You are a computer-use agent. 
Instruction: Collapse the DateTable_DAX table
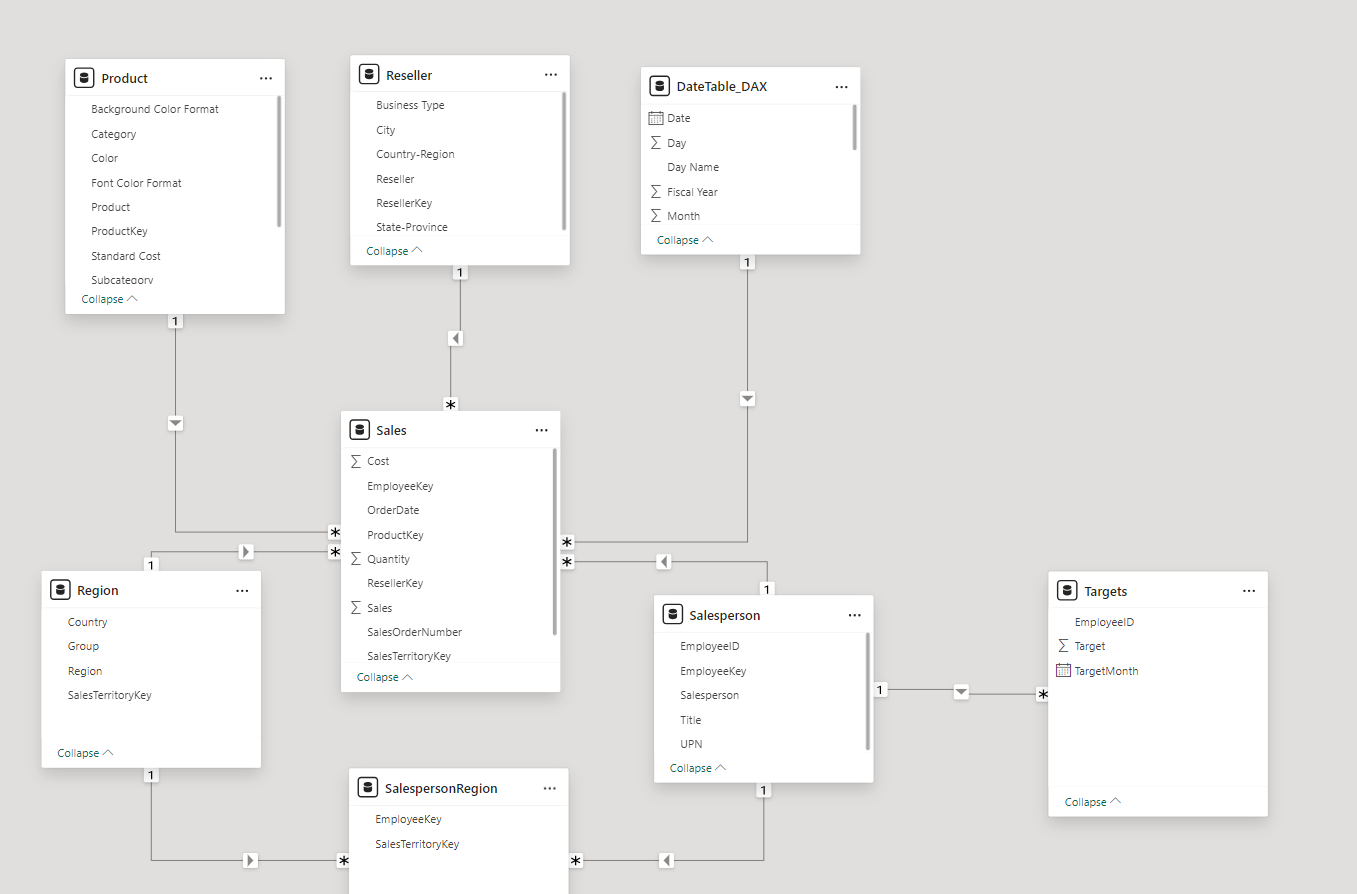[686, 240]
